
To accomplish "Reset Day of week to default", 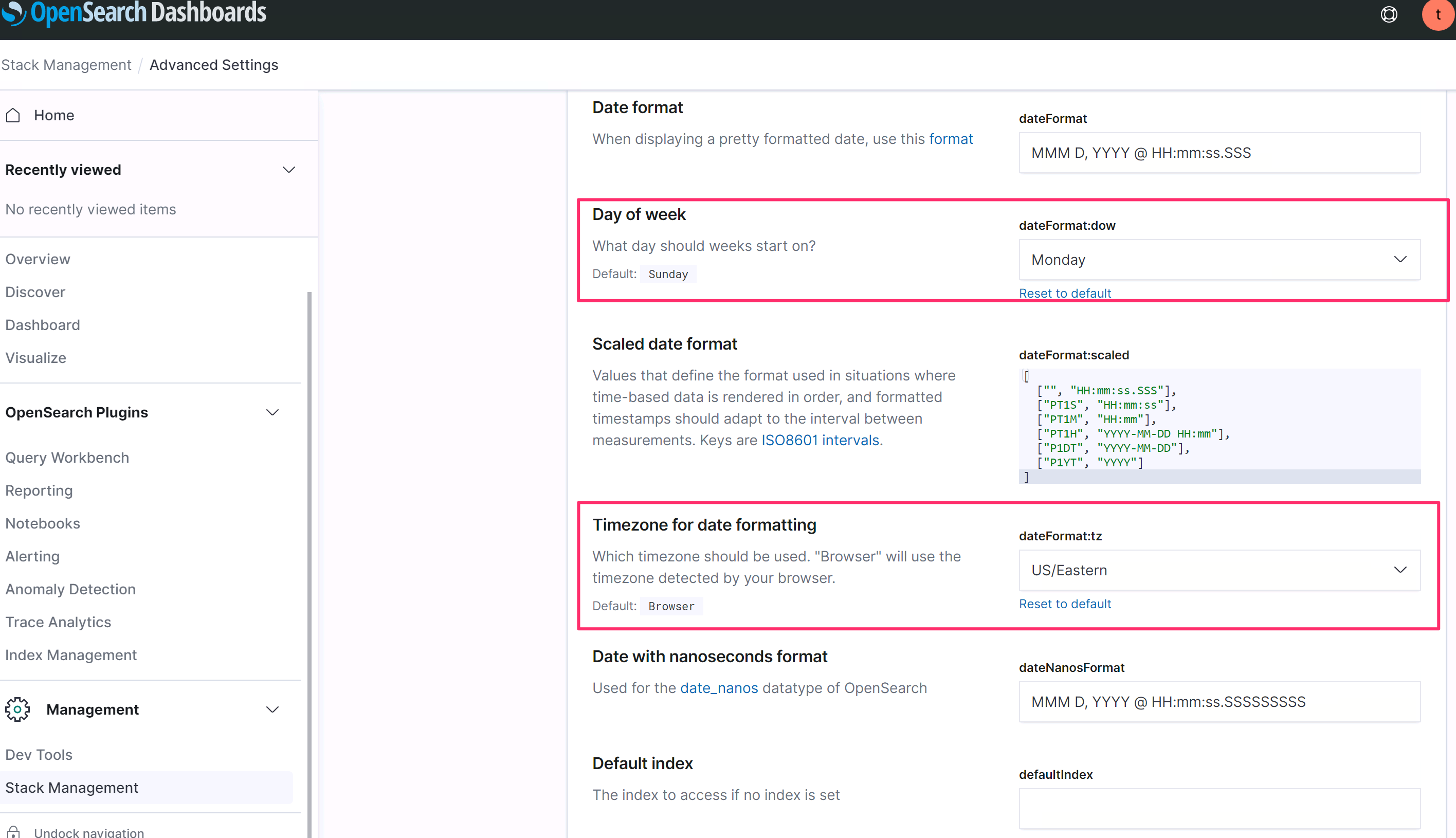I will click(x=1065, y=293).
